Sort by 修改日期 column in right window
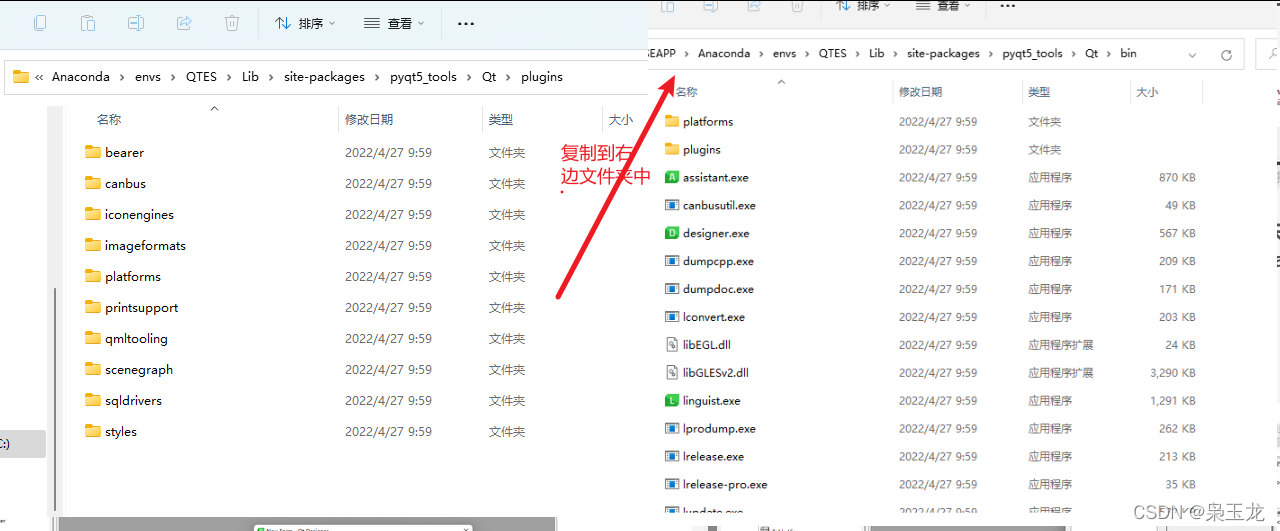The image size is (1280, 531). click(x=921, y=92)
